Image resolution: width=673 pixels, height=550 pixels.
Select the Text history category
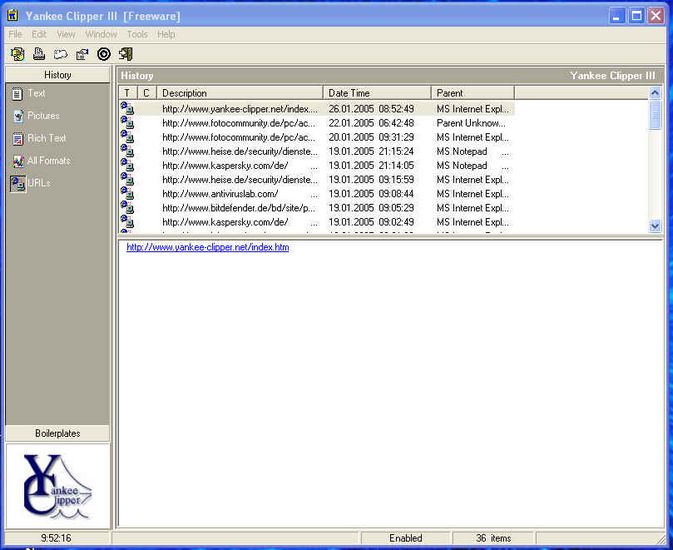point(28,93)
